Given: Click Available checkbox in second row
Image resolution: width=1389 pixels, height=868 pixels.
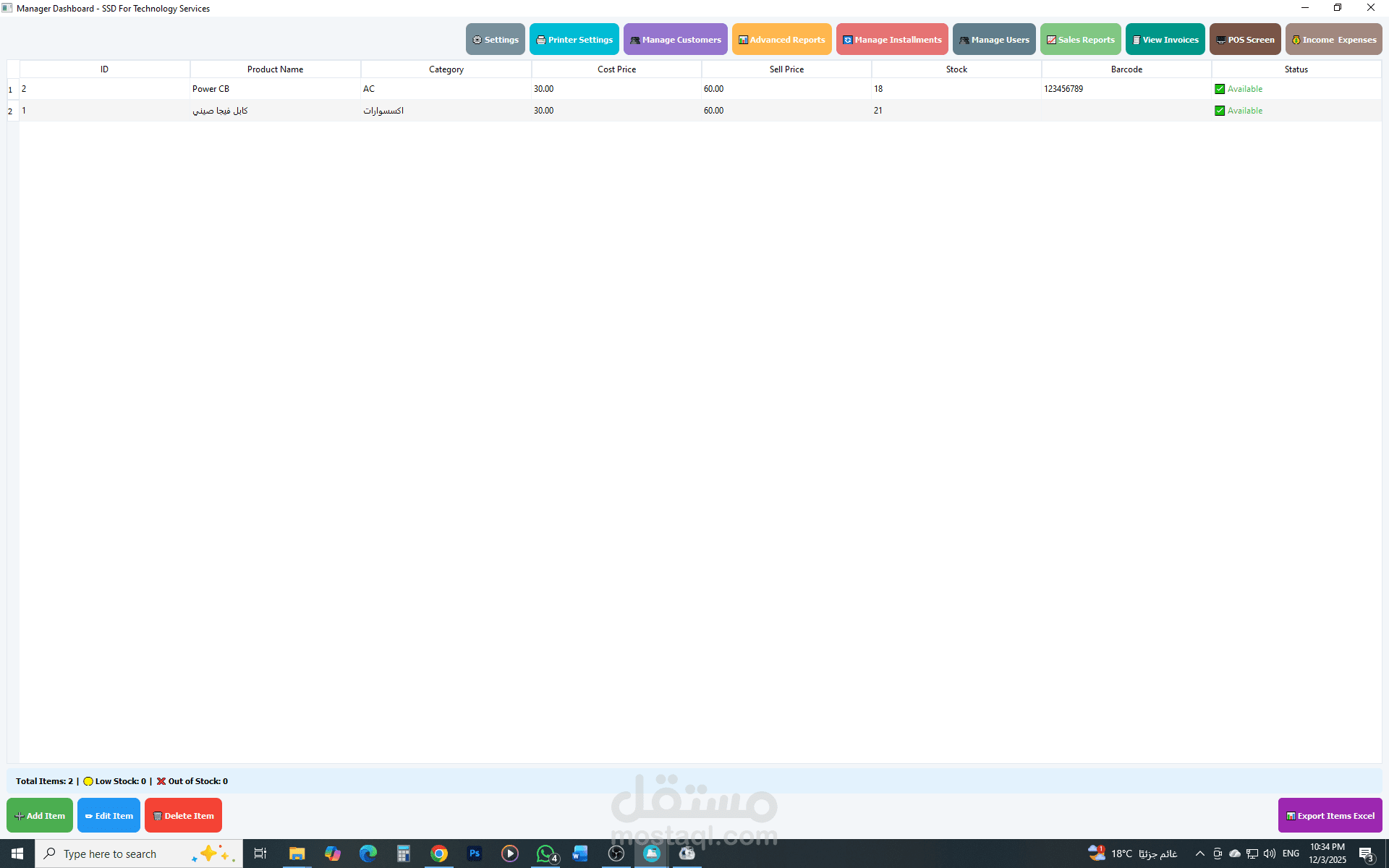Looking at the screenshot, I should click(x=1220, y=111).
